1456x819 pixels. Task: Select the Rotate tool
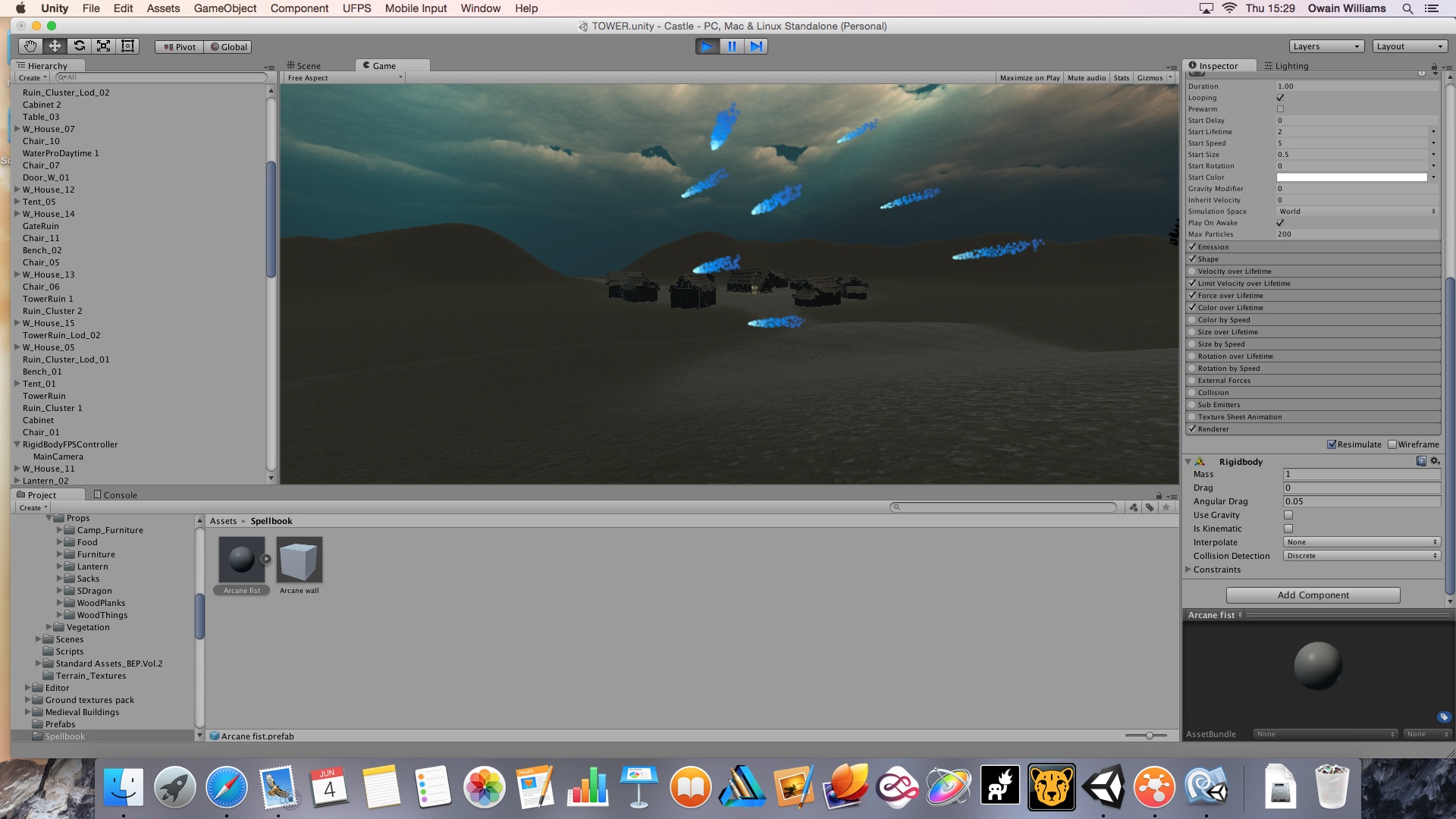(80, 46)
